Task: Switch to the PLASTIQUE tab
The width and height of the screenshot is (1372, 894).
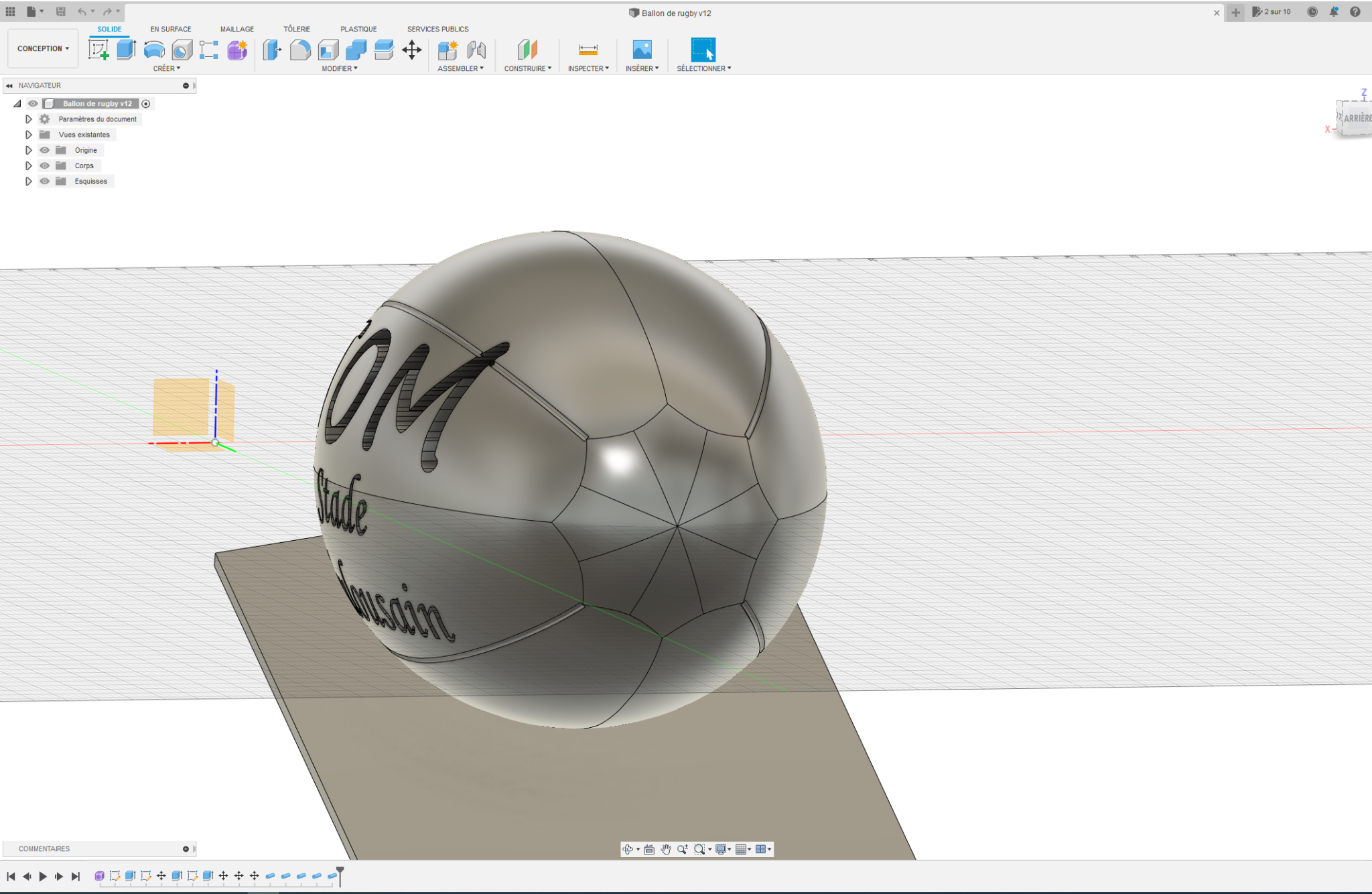Action: point(358,29)
